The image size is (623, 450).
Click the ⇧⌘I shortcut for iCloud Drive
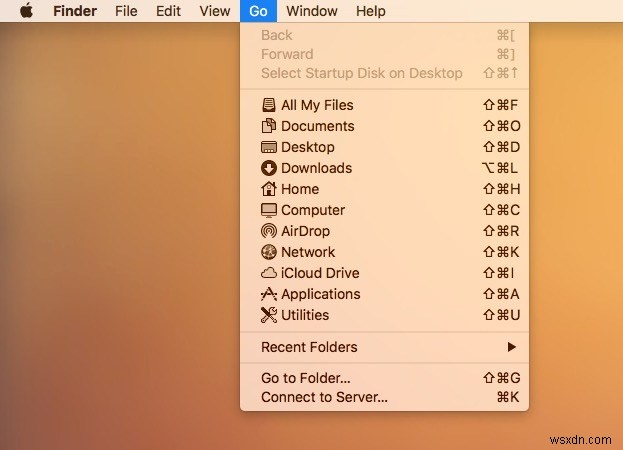pos(499,273)
